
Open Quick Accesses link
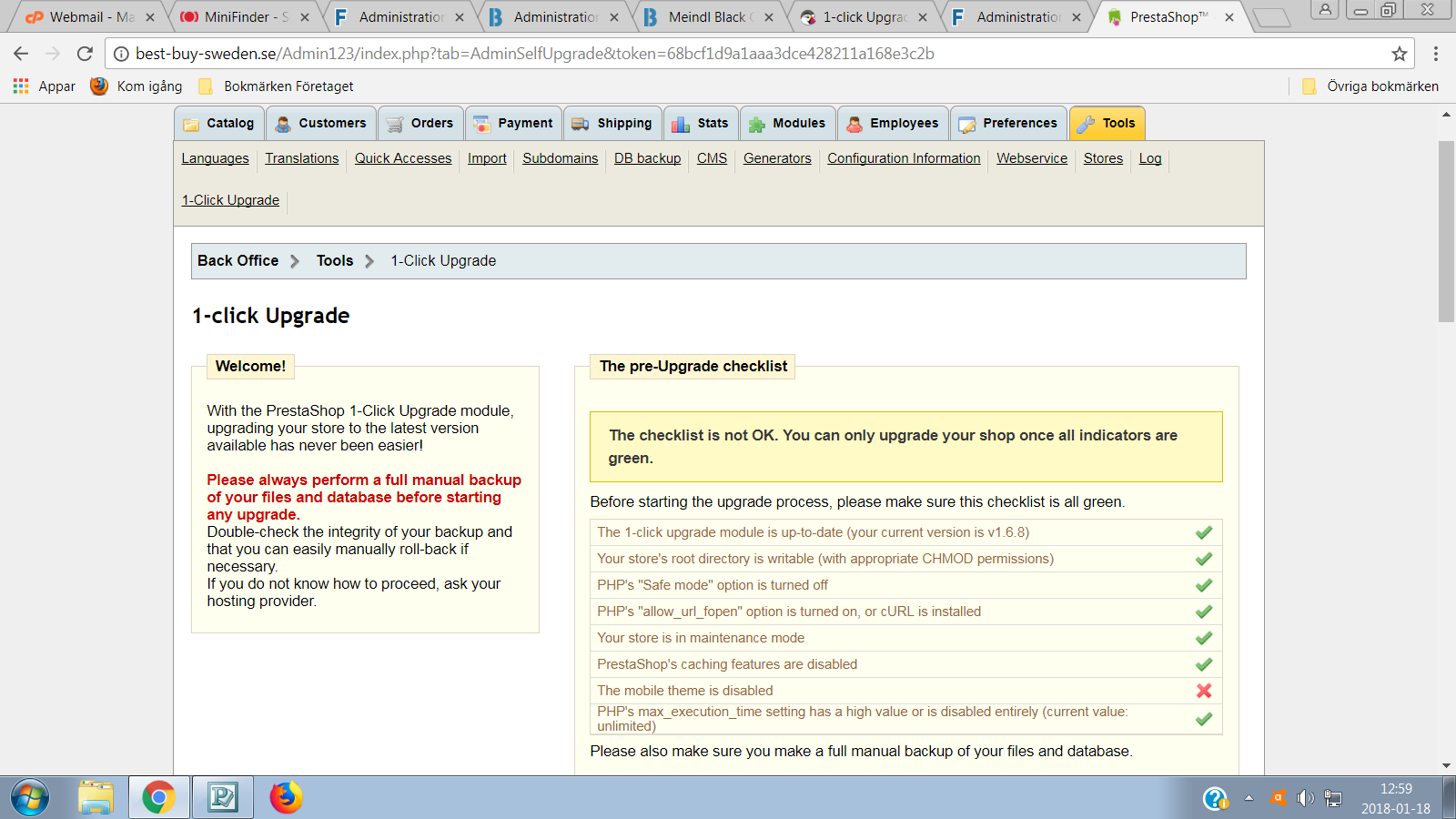point(403,158)
